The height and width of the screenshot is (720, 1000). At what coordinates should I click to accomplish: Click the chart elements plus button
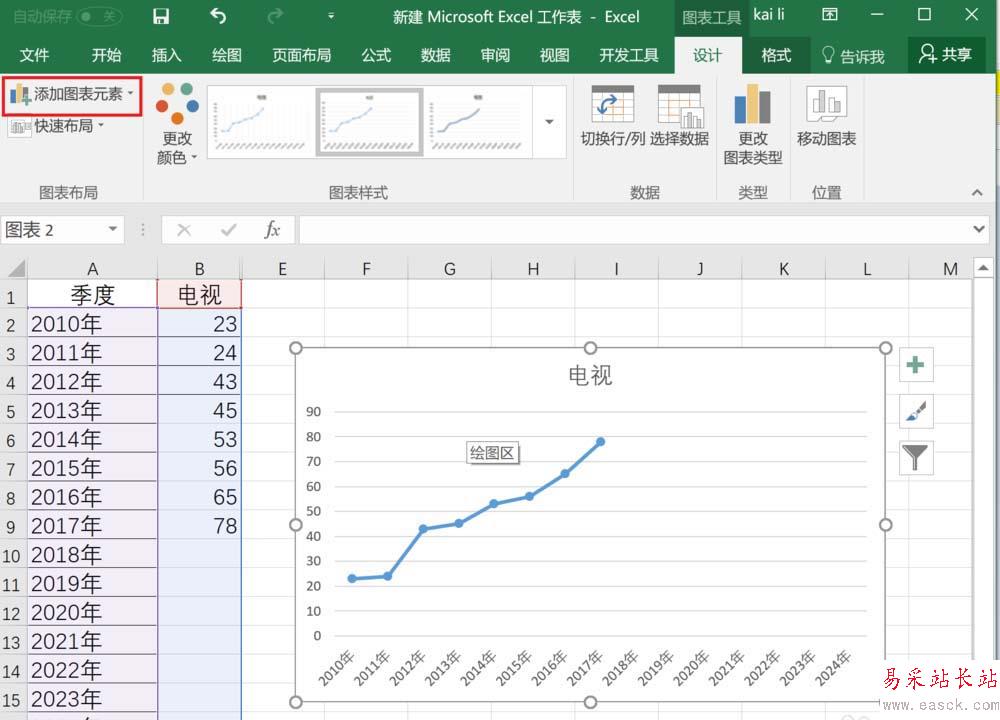[916, 365]
